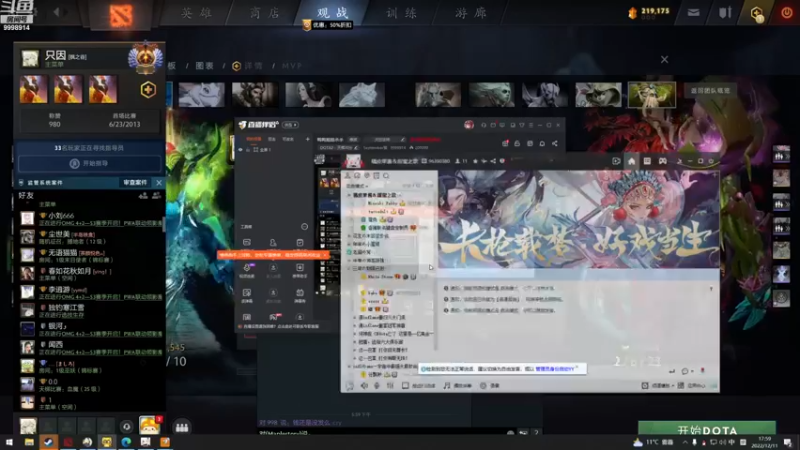Click the orange chat avatar with red notification badge

point(149,425)
